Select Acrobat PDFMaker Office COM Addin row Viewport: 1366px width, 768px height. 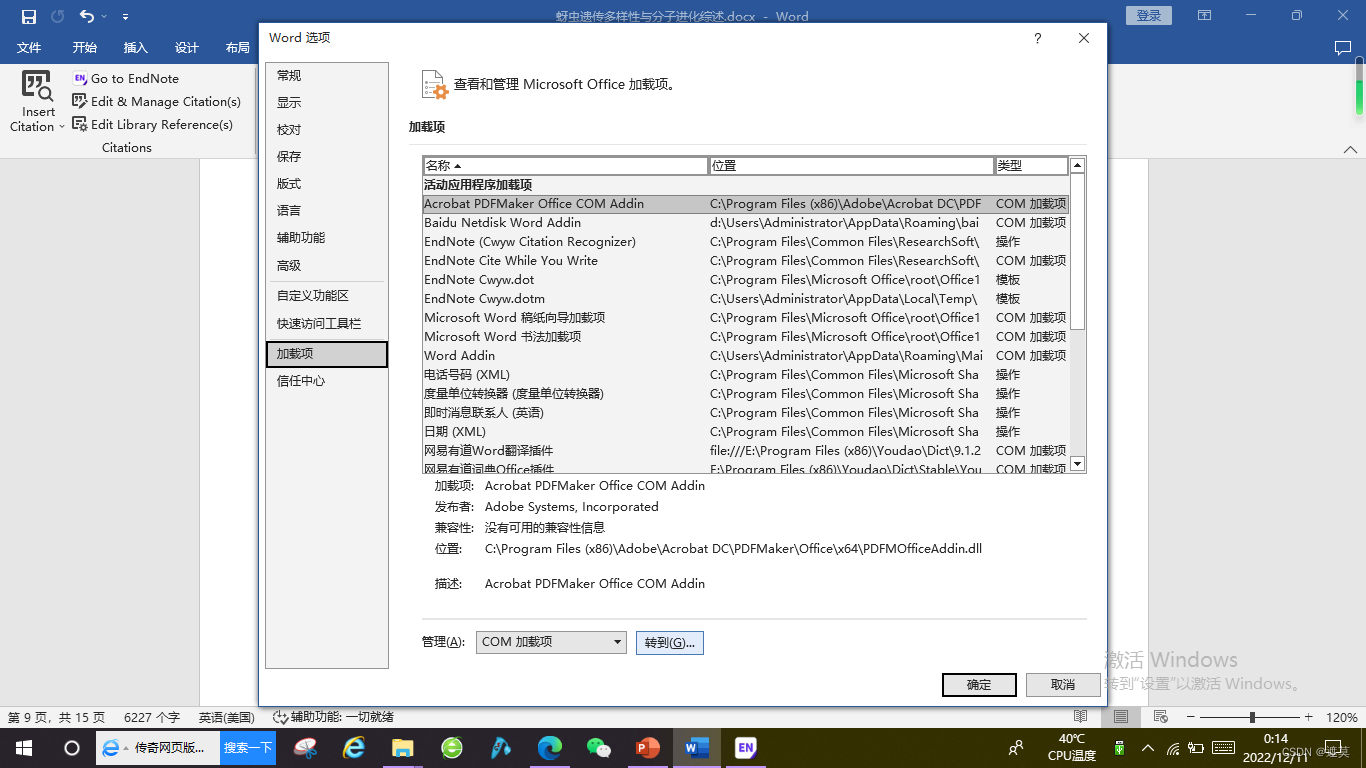pyautogui.click(x=745, y=204)
